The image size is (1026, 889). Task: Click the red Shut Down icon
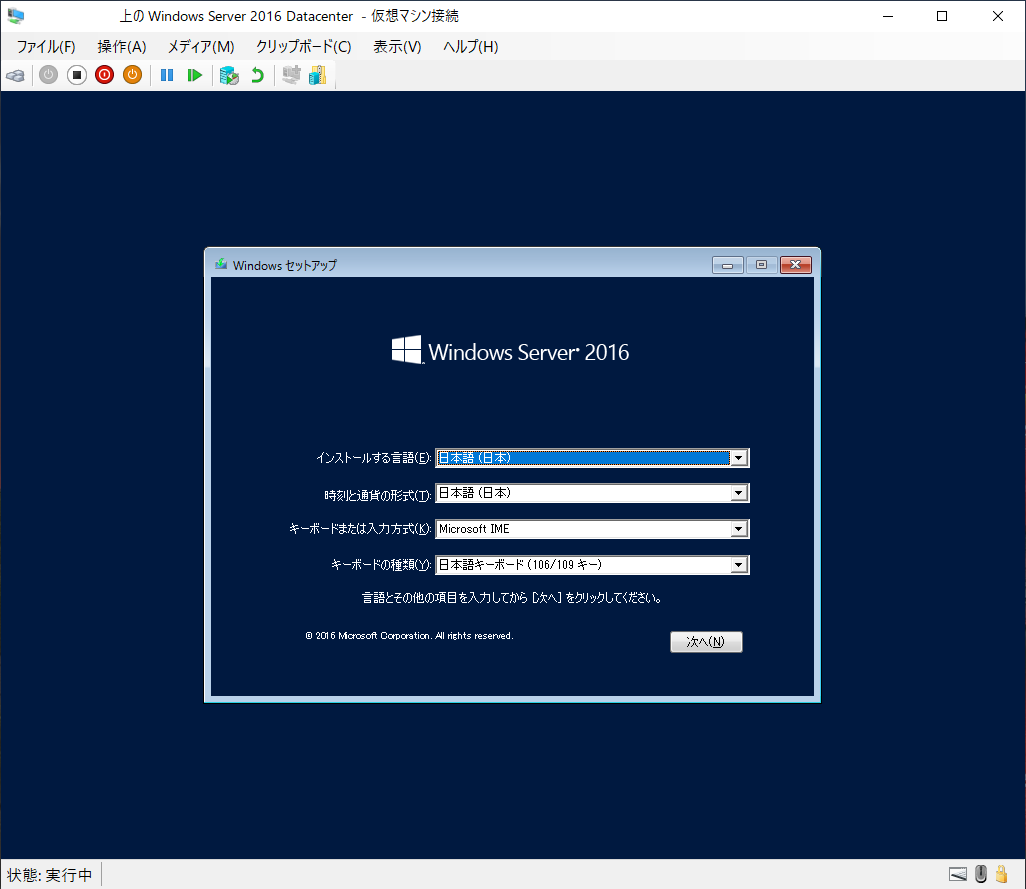[x=105, y=75]
